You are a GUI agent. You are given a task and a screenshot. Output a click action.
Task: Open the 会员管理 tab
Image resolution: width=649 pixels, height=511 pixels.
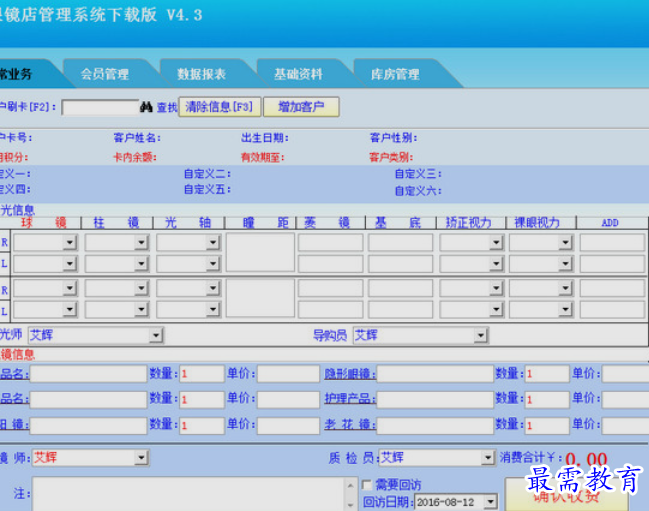click(x=105, y=74)
